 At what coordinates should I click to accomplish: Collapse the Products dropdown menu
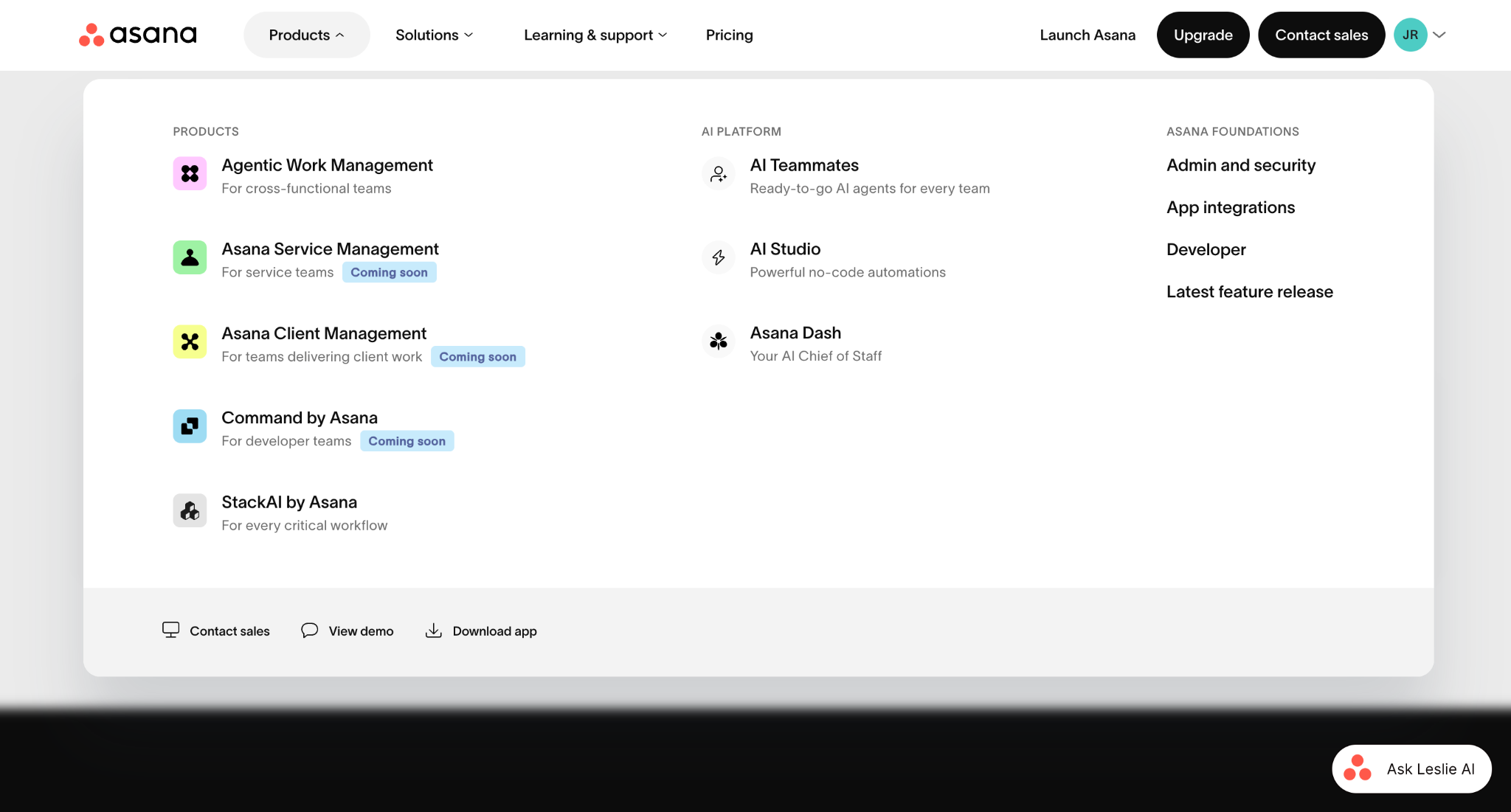click(306, 35)
